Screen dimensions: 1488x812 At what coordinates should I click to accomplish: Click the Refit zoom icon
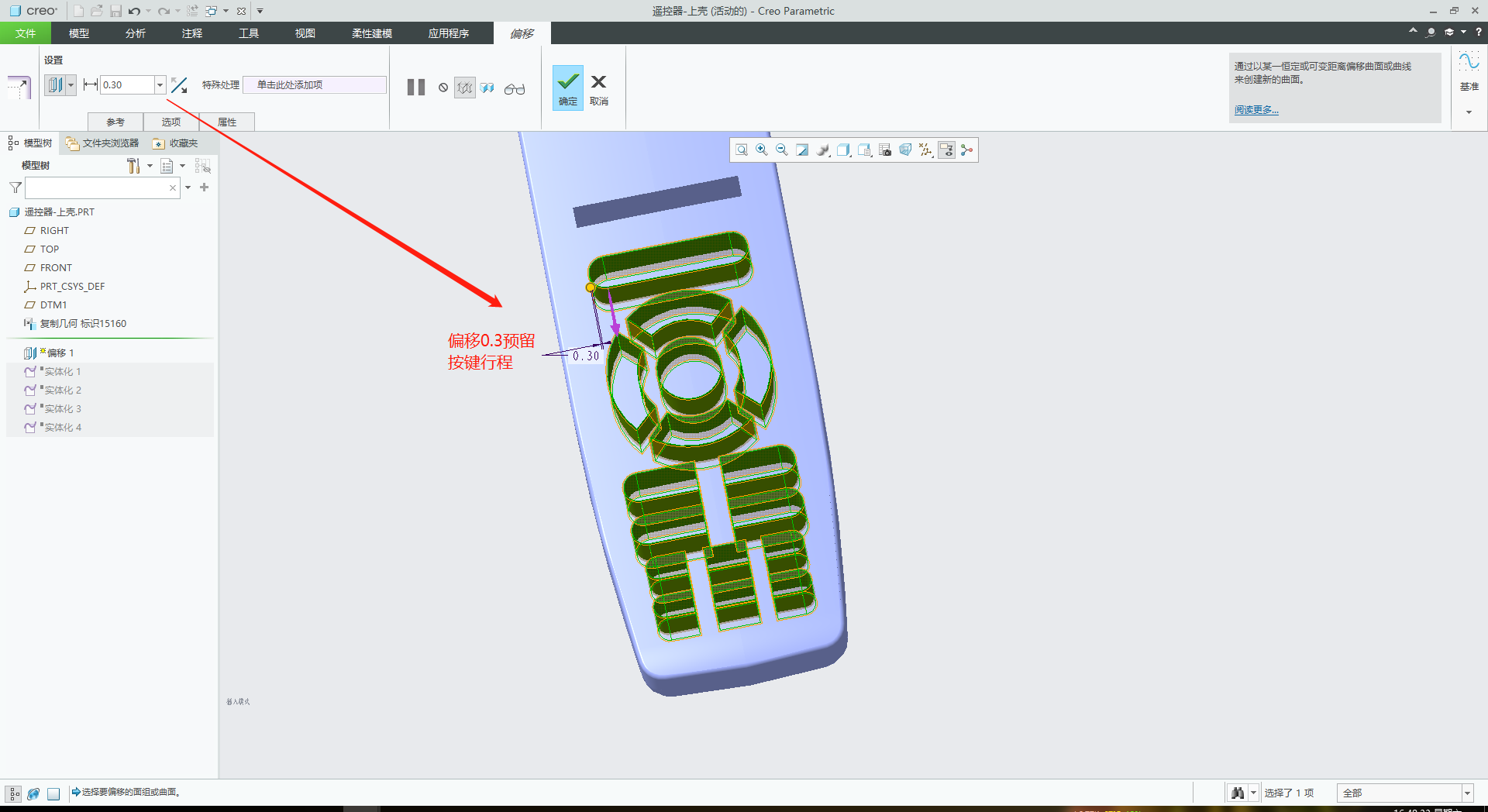tap(742, 150)
